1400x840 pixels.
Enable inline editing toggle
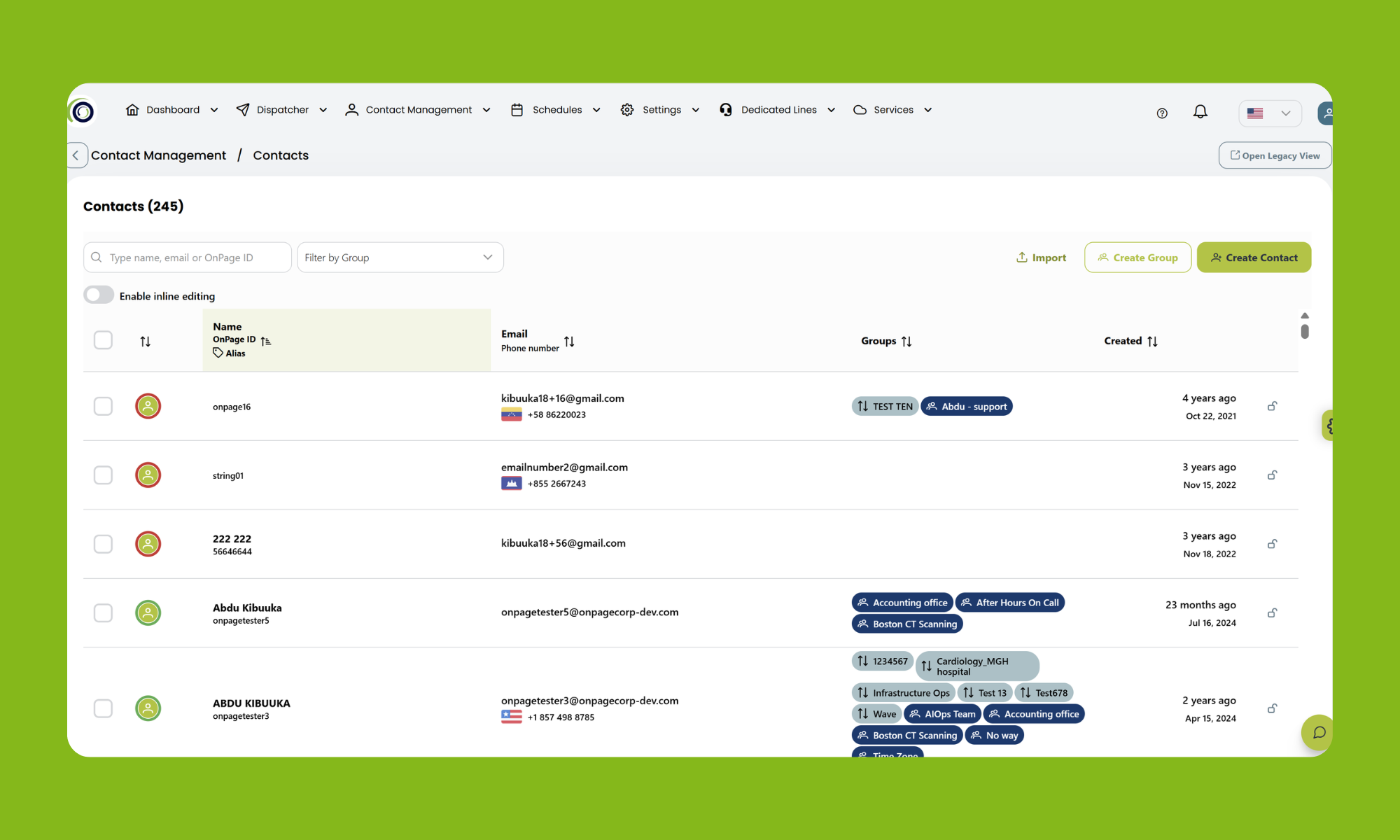(99, 295)
